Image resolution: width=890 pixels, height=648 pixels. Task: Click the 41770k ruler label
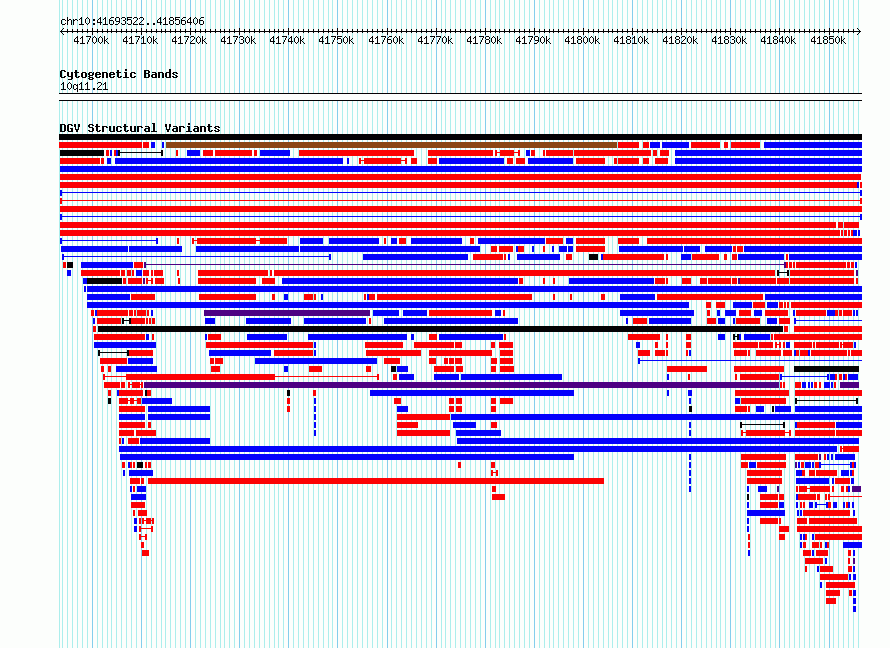[x=435, y=40]
